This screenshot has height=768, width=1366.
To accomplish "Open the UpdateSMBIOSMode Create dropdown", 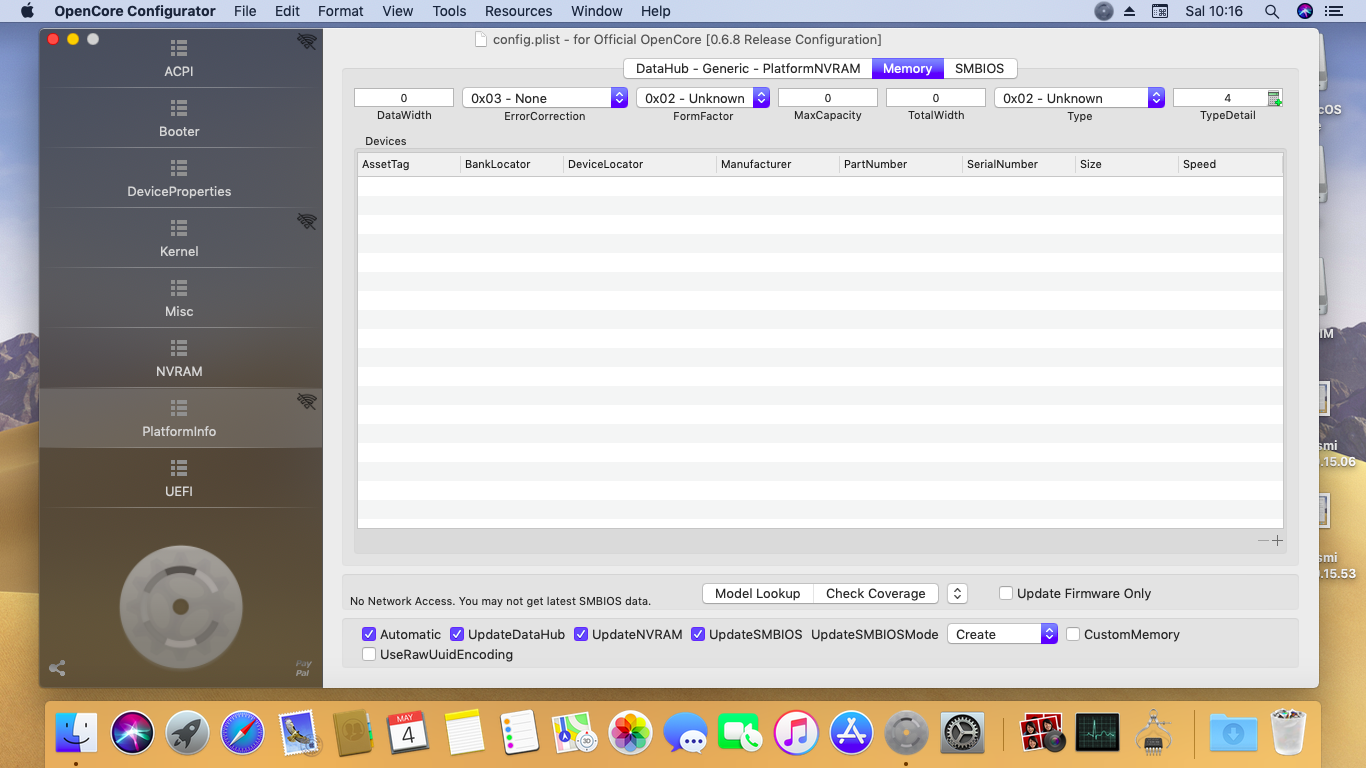I will point(1002,634).
